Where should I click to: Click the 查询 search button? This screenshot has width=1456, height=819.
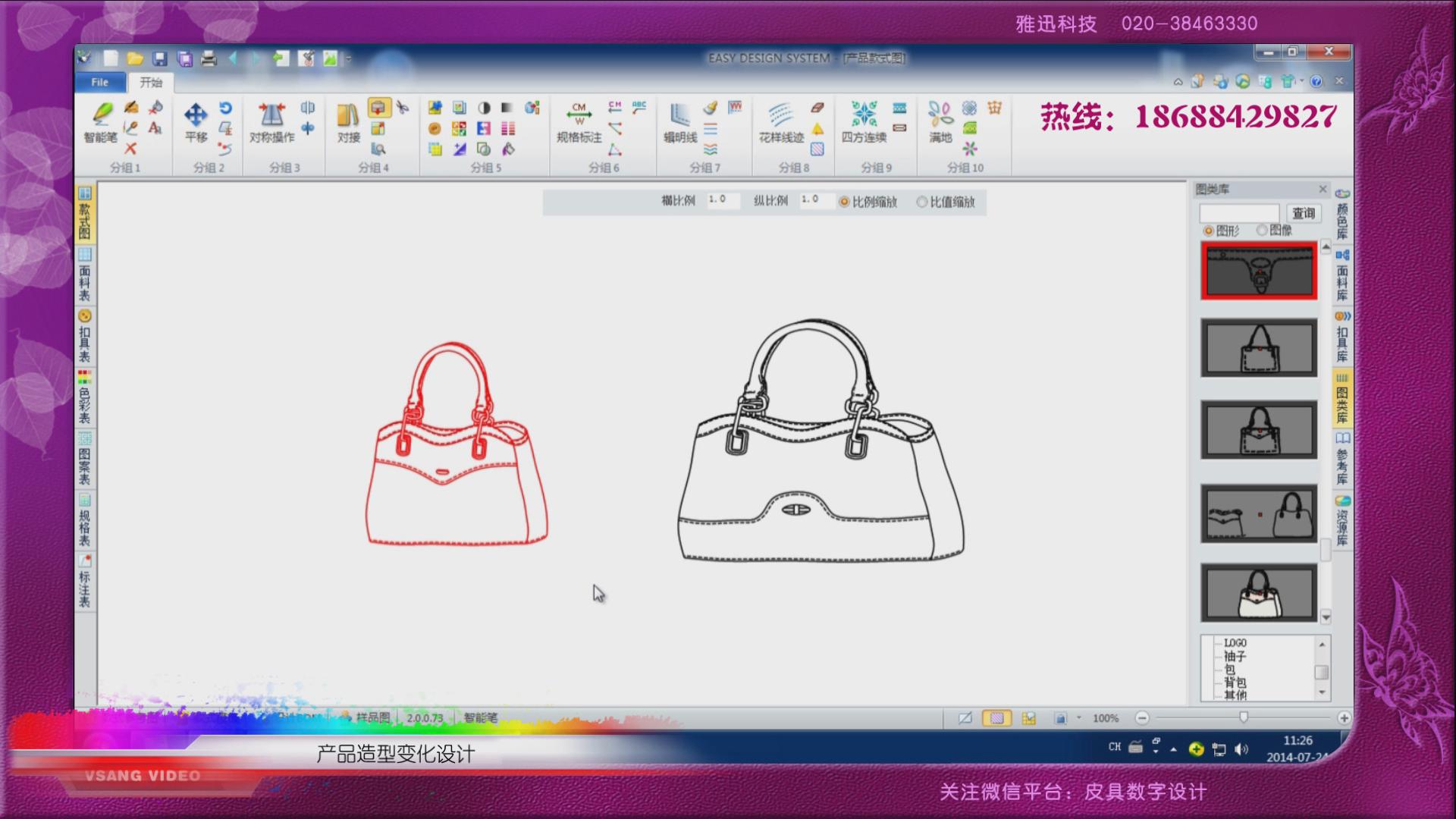(x=1303, y=213)
